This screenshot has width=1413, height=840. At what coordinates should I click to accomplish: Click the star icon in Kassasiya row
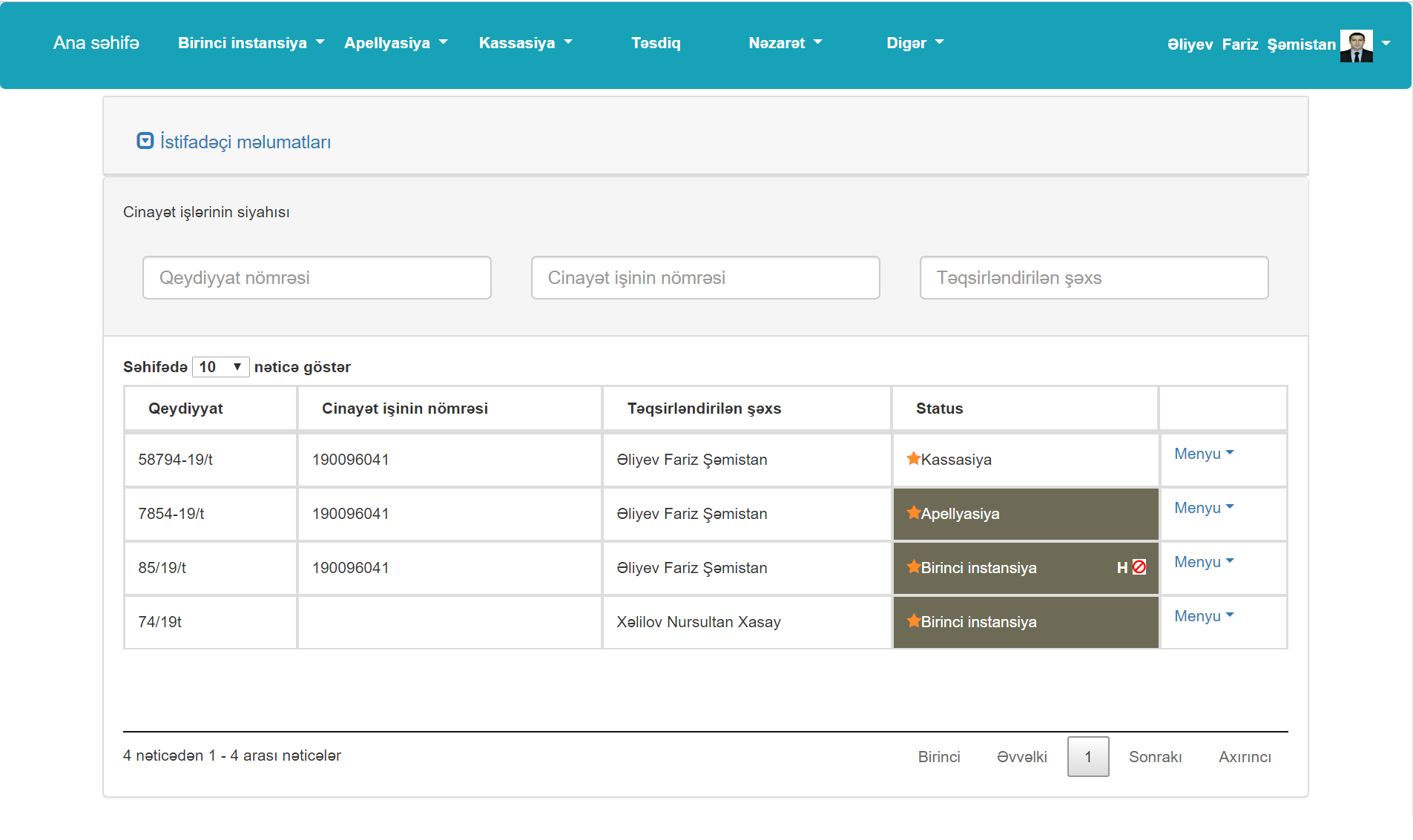click(x=913, y=459)
